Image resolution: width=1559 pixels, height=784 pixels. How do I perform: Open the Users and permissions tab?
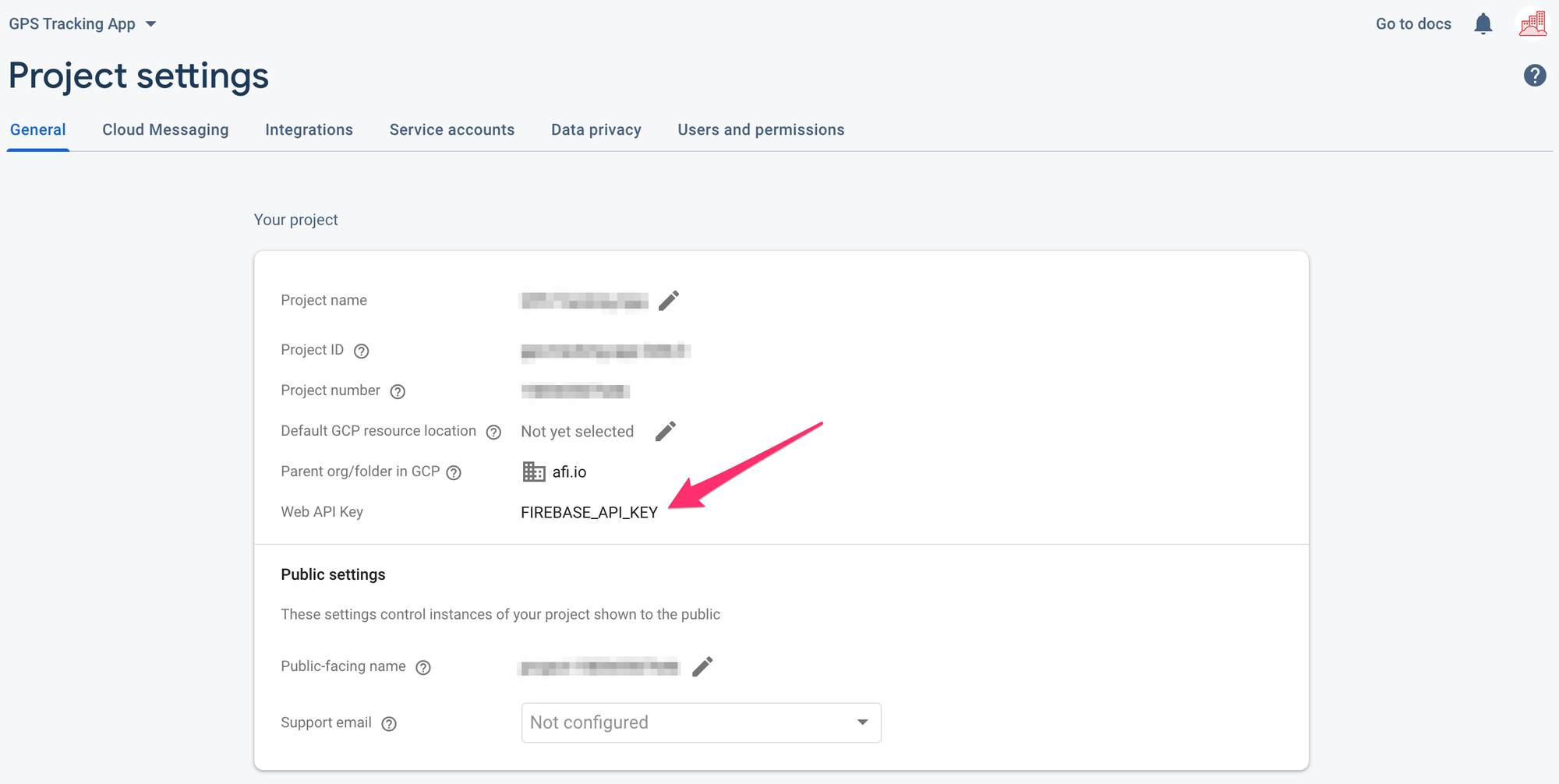tap(761, 129)
